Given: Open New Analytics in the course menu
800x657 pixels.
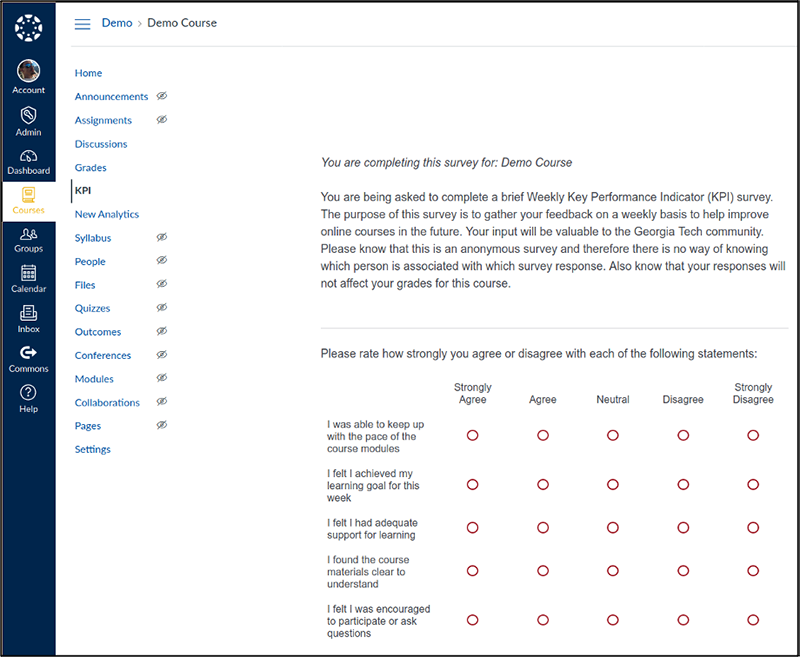Looking at the screenshot, I should 106,214.
